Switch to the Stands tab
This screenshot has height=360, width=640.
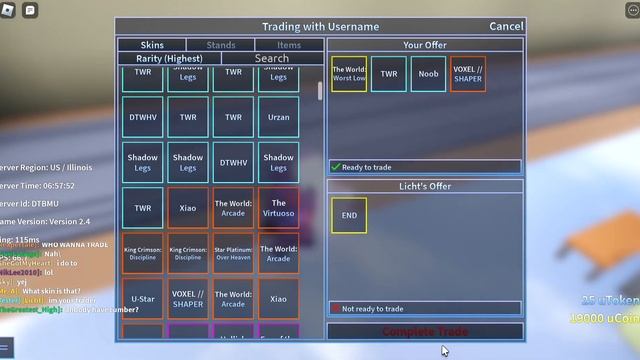220,45
